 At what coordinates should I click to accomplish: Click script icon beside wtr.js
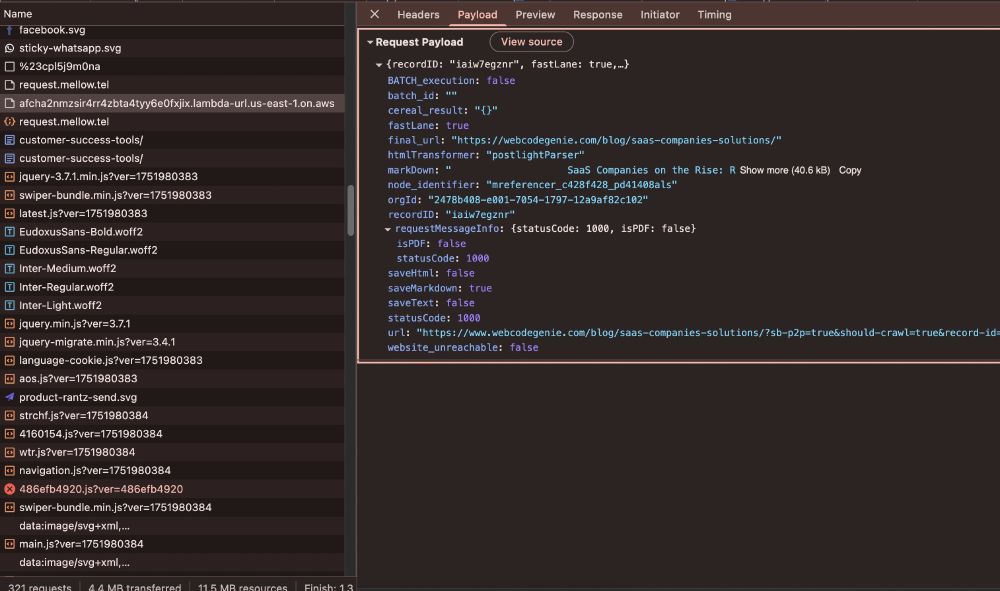[10, 453]
